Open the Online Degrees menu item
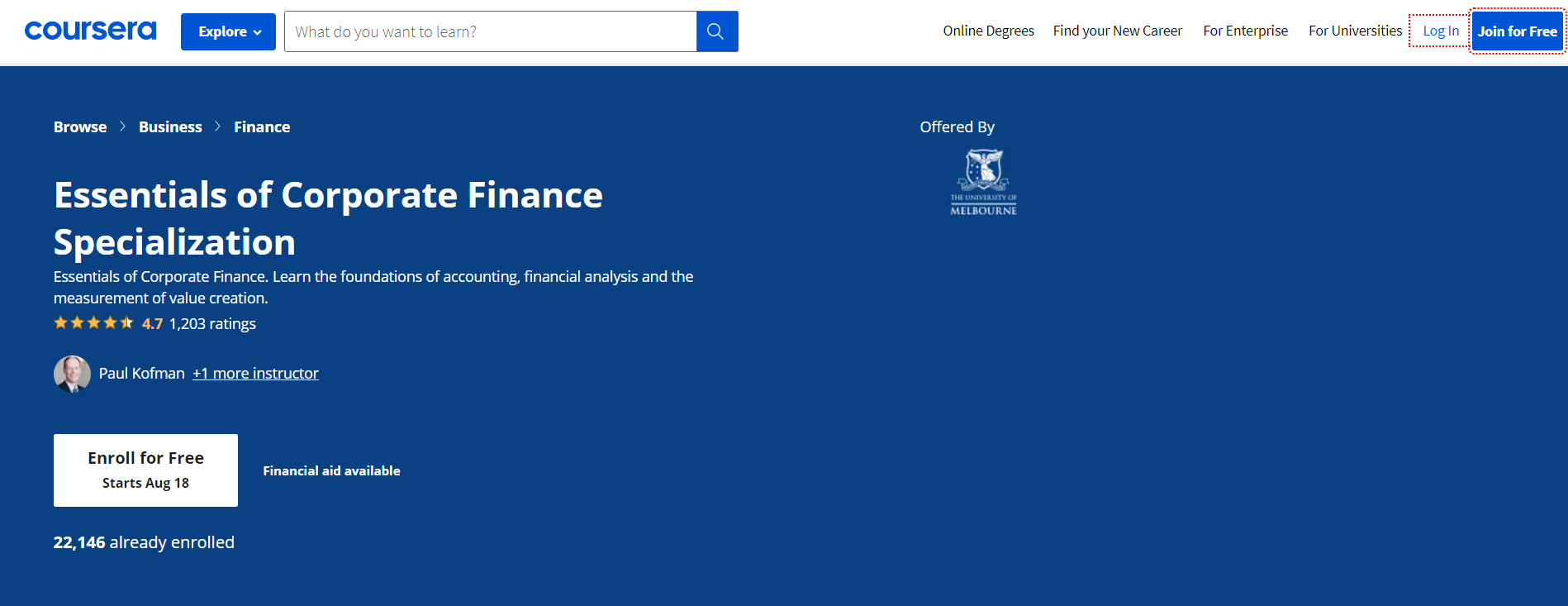The width and height of the screenshot is (1568, 606). [x=988, y=31]
